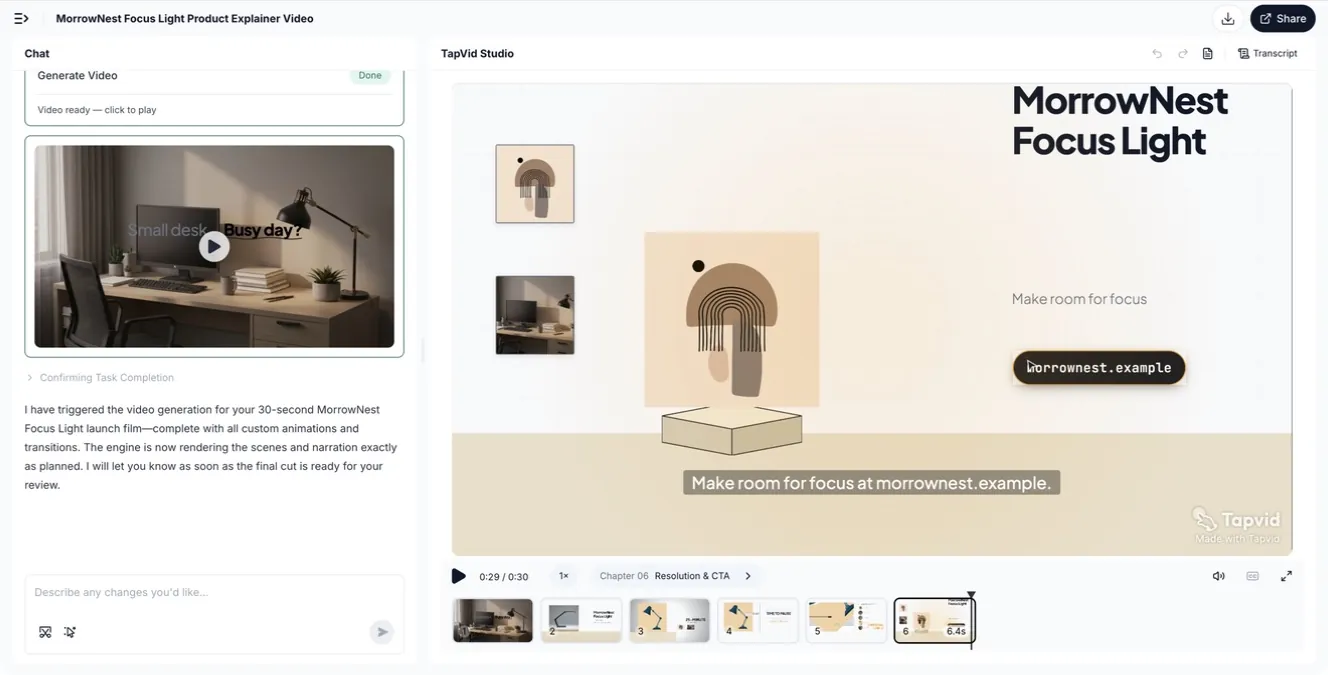1328x675 pixels.
Task: Select scene 2 thumbnail in the timeline
Action: click(x=581, y=620)
